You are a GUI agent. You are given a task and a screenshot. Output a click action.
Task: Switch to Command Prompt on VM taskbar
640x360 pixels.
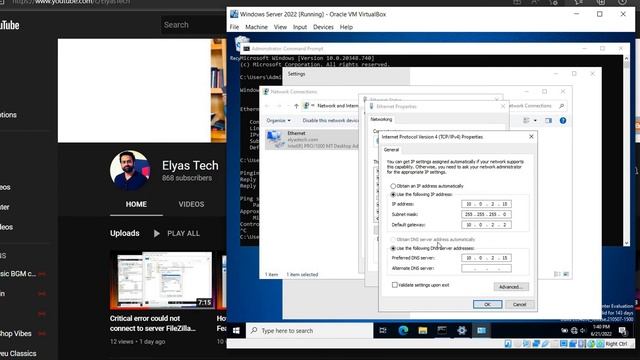tap(442, 331)
